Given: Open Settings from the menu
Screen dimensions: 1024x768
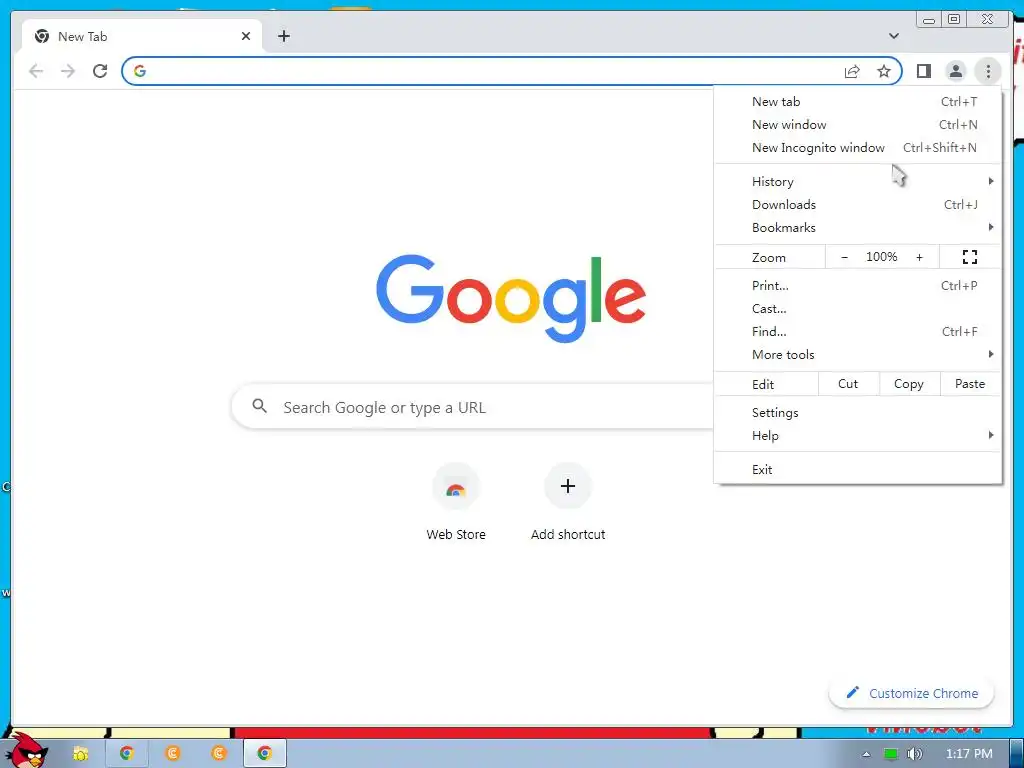Looking at the screenshot, I should (857, 413).
